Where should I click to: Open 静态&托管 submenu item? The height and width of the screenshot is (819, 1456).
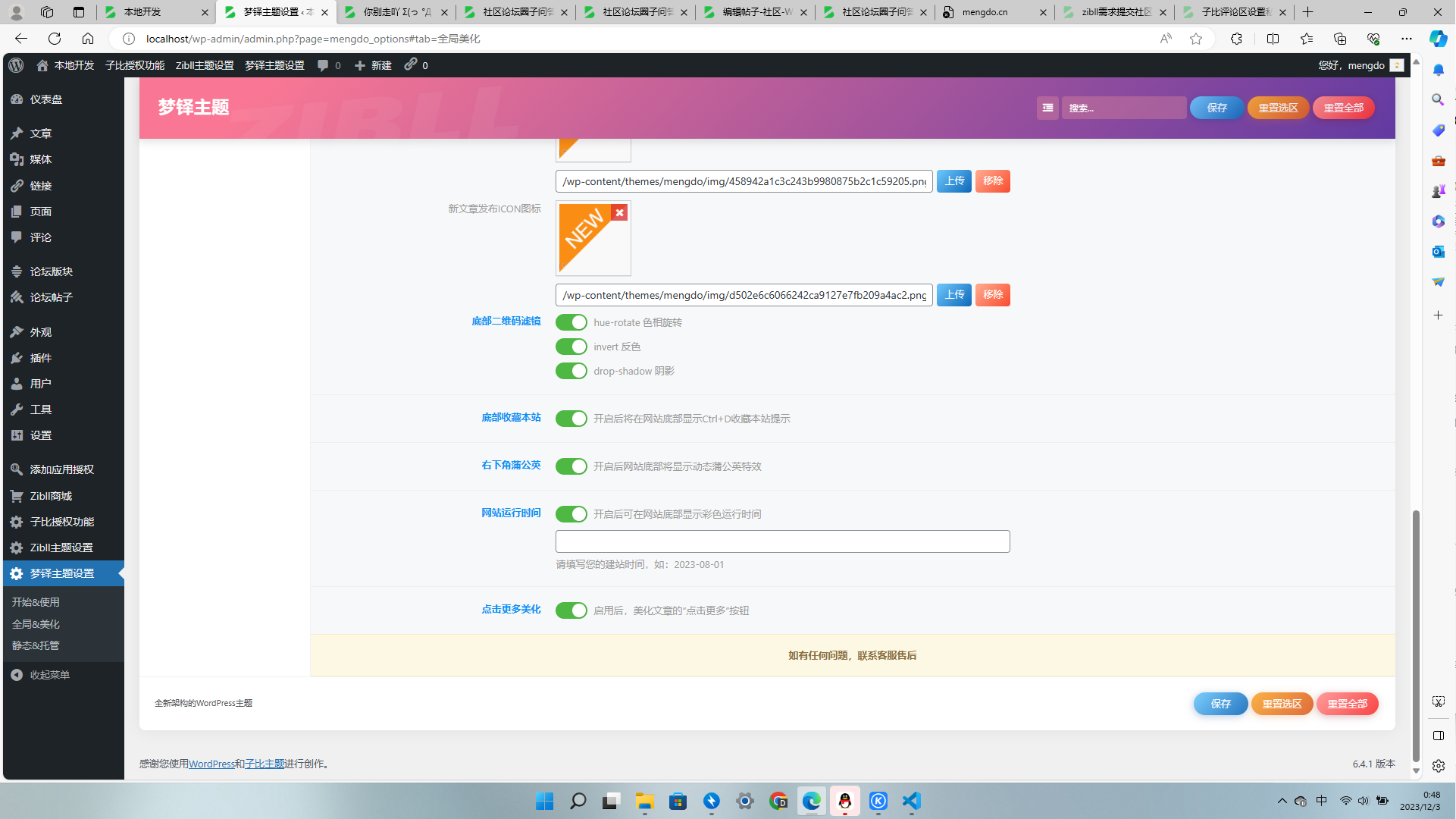pos(36,645)
